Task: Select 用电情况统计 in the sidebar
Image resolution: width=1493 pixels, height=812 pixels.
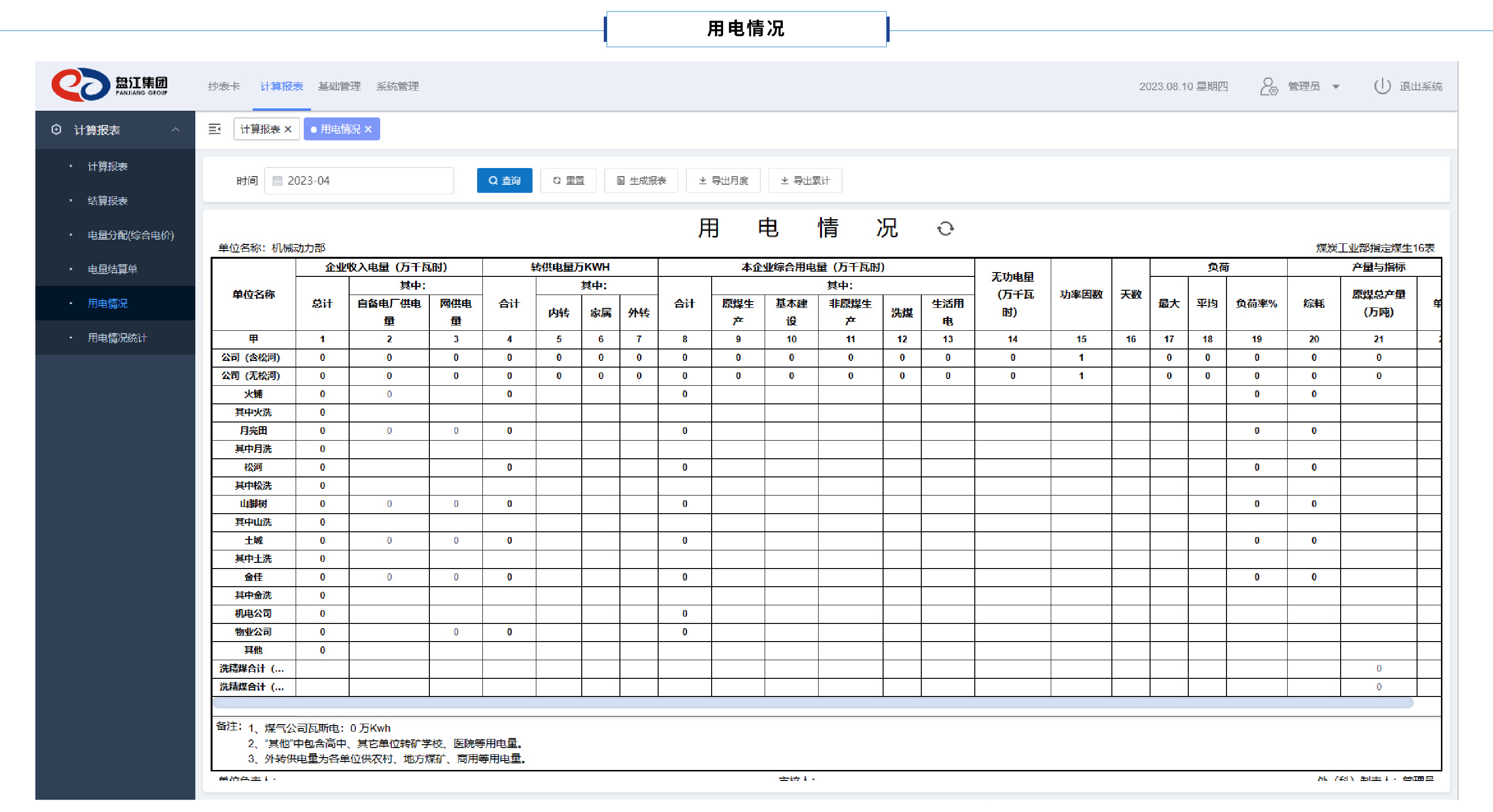Action: (117, 337)
